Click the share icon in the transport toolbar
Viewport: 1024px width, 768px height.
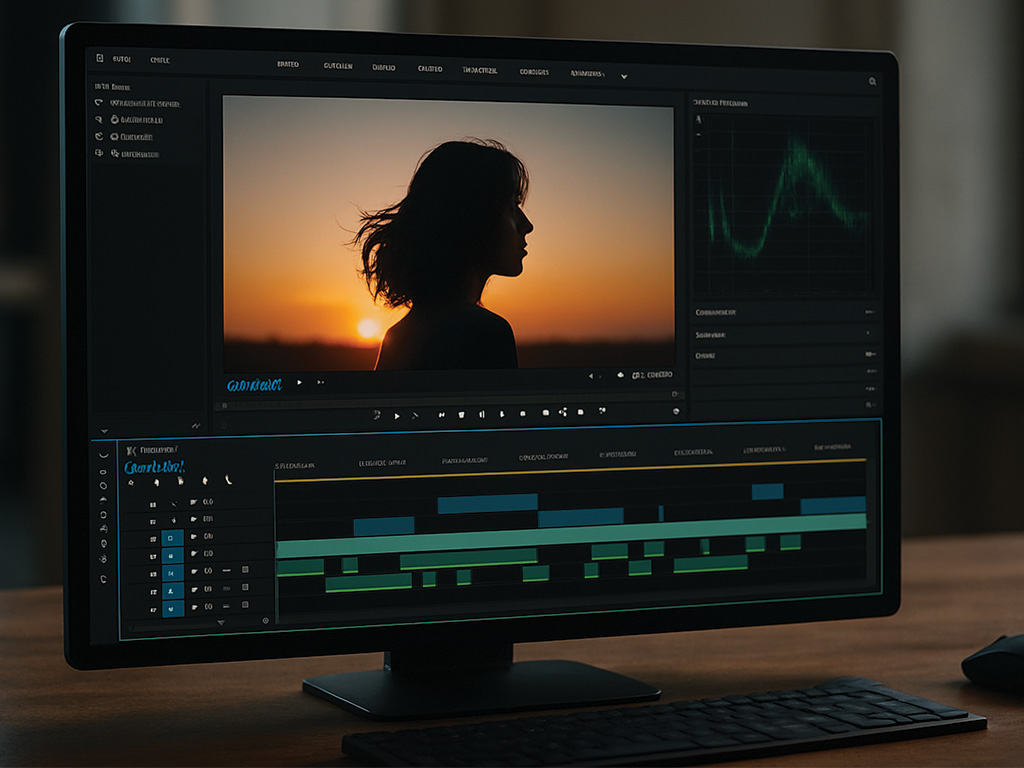tap(563, 412)
